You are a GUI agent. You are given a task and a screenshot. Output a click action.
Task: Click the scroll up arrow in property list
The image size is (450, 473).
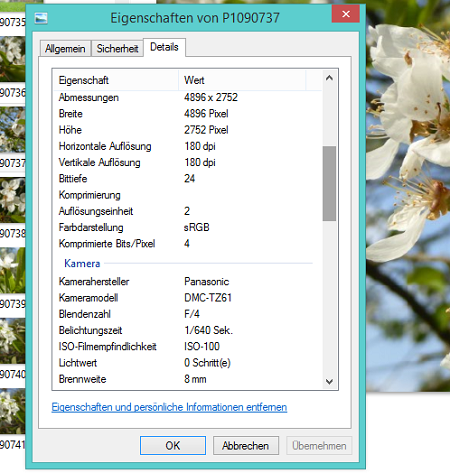click(x=329, y=78)
